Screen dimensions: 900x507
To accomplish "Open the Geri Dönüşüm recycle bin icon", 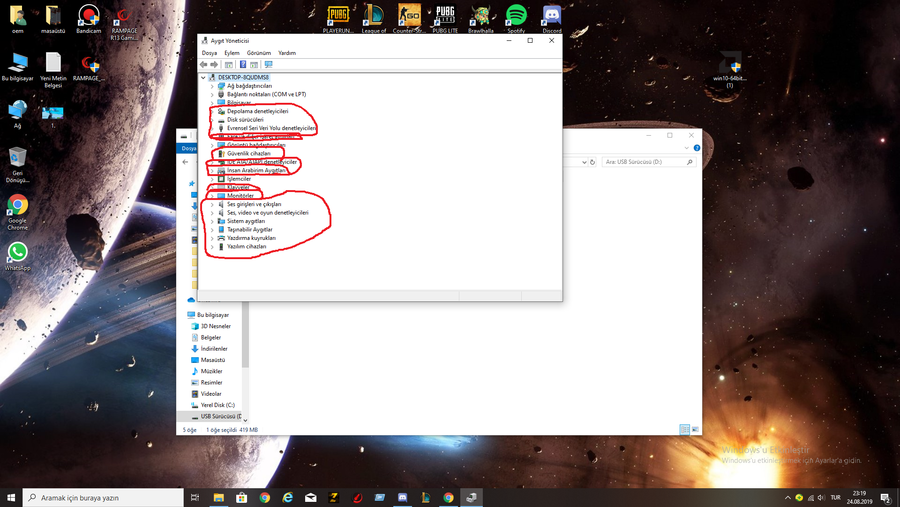I will (x=17, y=160).
